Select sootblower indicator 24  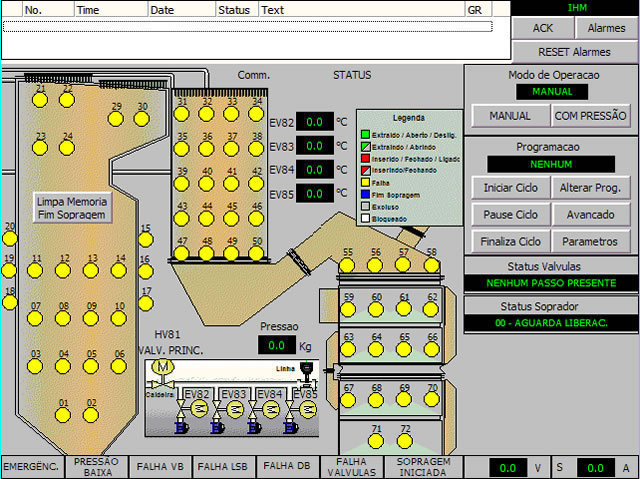67,148
